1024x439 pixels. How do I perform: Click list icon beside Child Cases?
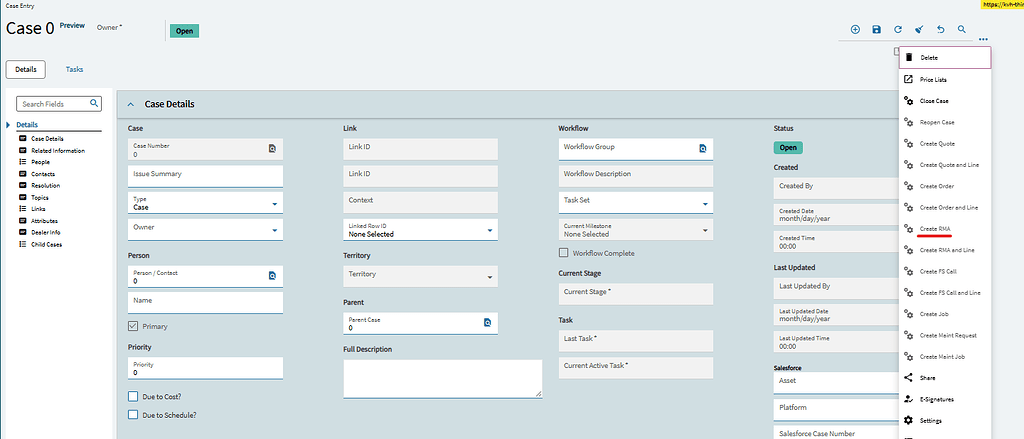(23, 244)
